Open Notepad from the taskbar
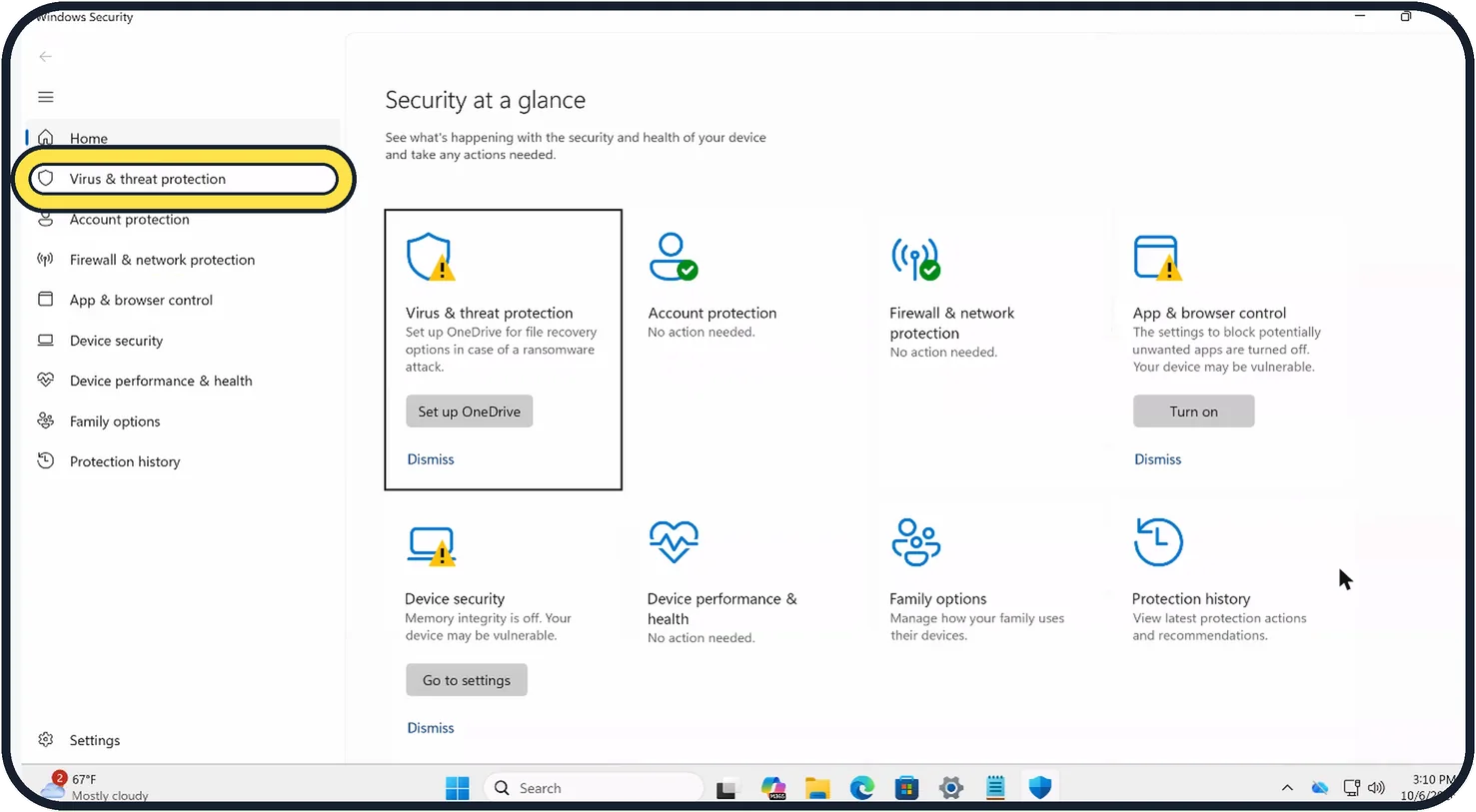1476x812 pixels. (x=995, y=789)
